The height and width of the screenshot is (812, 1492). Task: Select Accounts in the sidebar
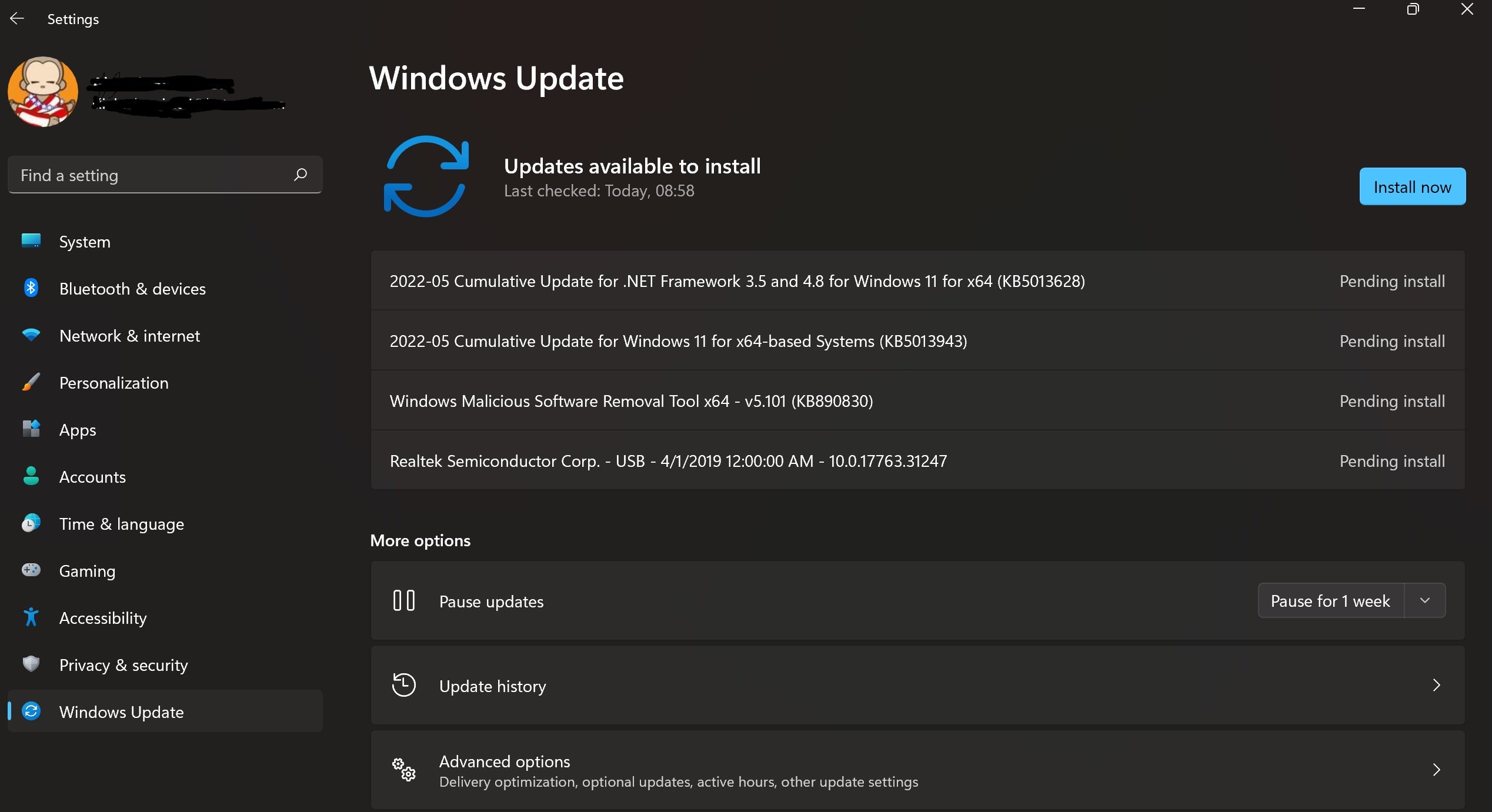92,477
